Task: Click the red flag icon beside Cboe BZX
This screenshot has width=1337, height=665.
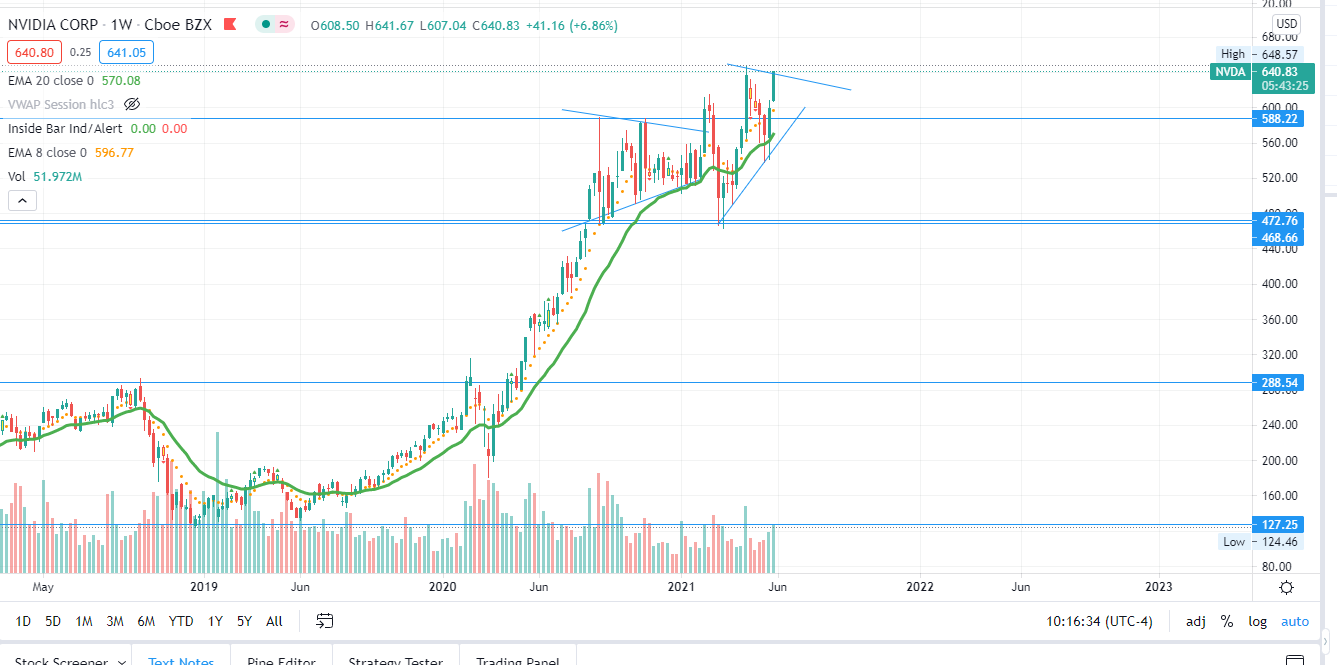Action: point(230,25)
